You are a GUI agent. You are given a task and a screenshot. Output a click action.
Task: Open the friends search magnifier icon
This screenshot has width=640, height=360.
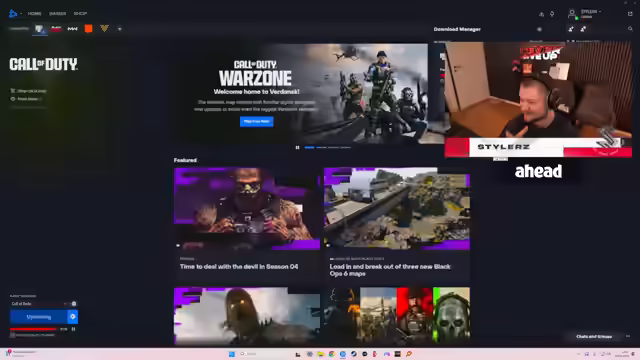(x=630, y=29)
